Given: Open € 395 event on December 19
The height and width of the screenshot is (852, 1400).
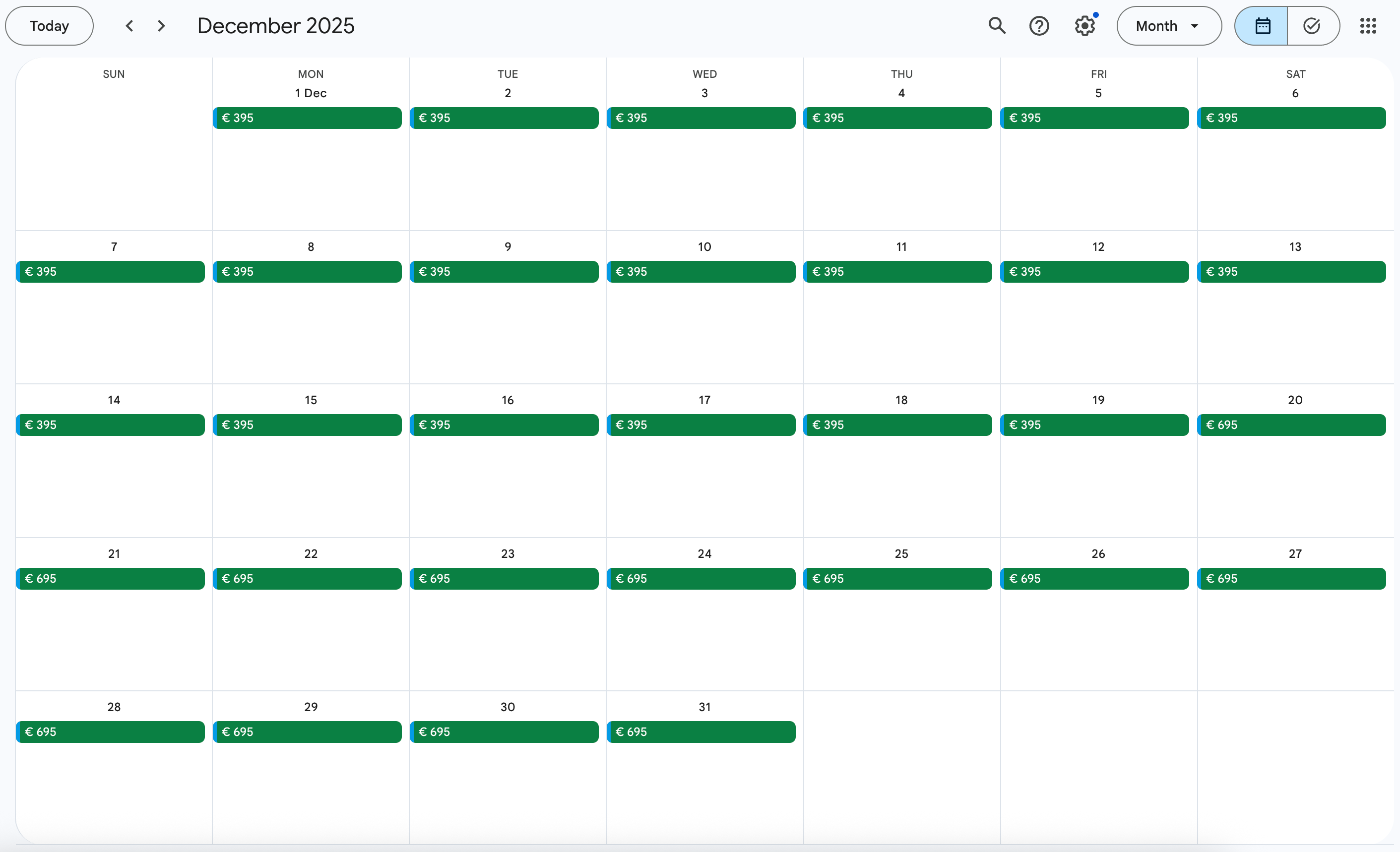Looking at the screenshot, I should point(1094,425).
